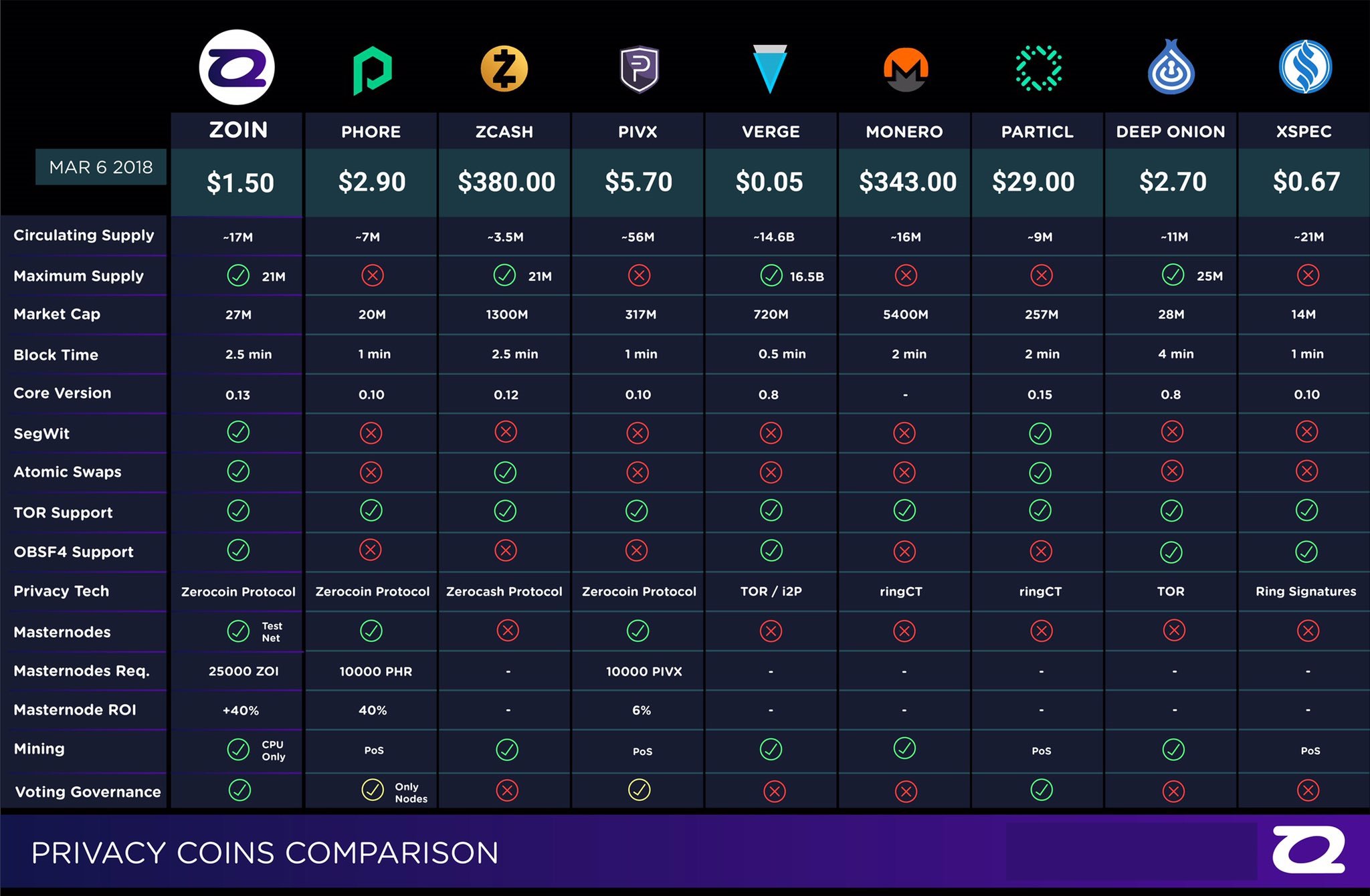
Task: Click Zoin's green Maximum Supply checkmark
Action: [238, 275]
